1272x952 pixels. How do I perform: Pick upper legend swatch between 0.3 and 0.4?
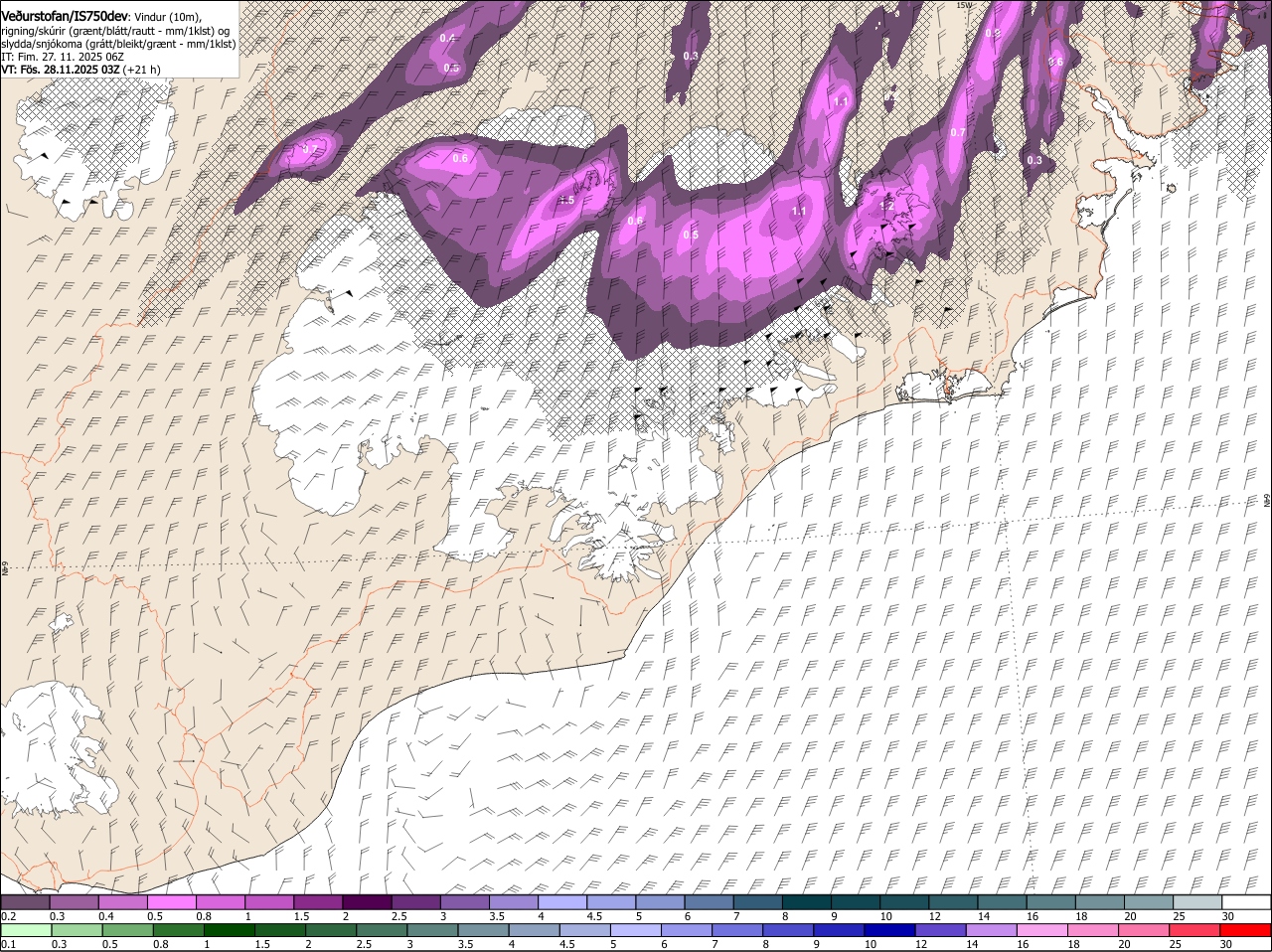[75, 902]
